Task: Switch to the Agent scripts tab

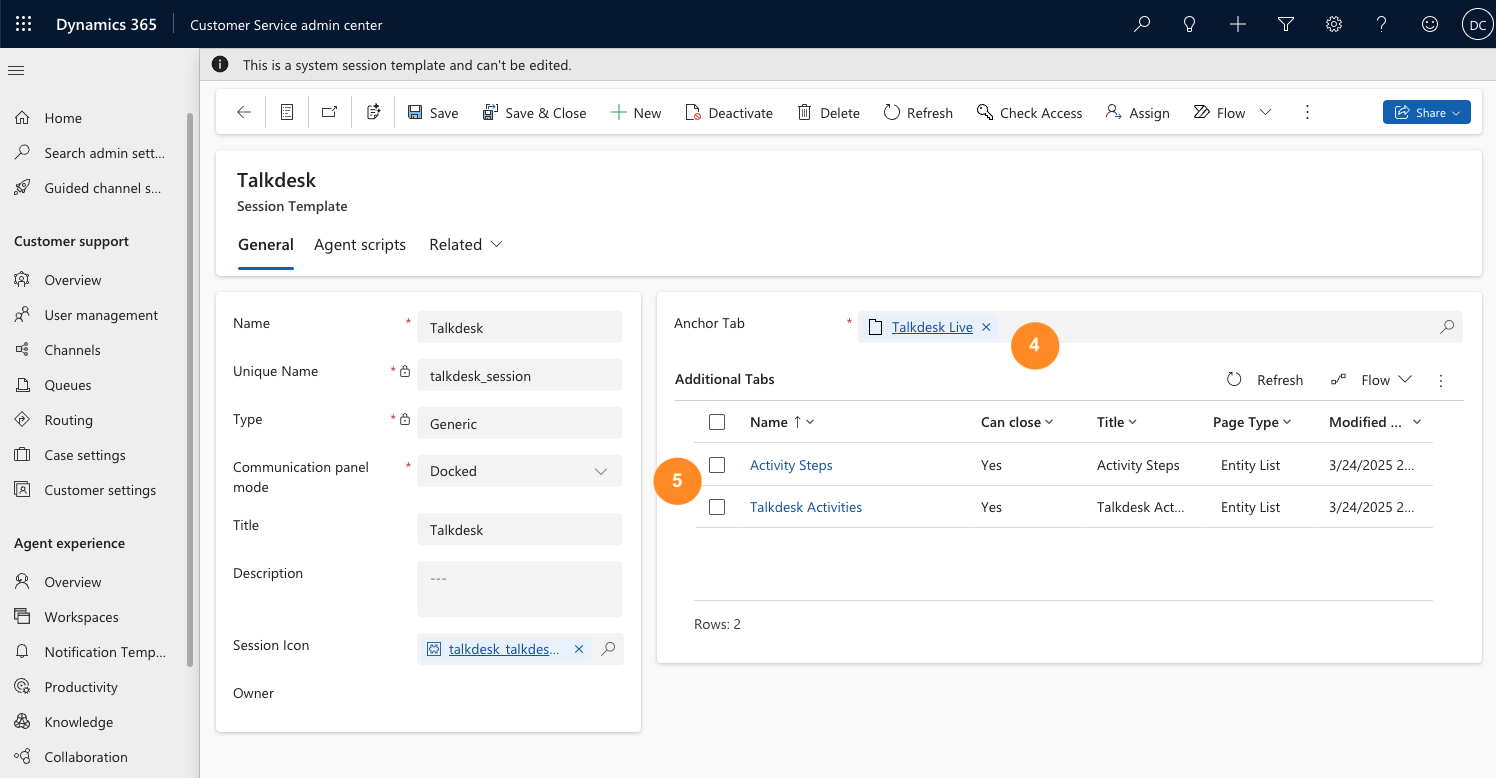Action: [360, 245]
